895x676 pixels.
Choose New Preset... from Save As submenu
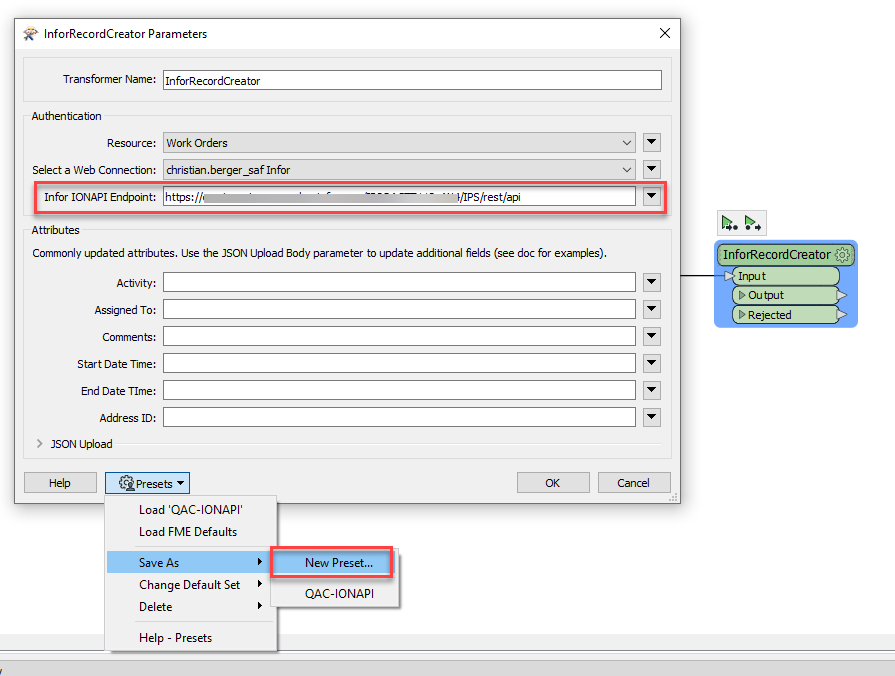(338, 563)
